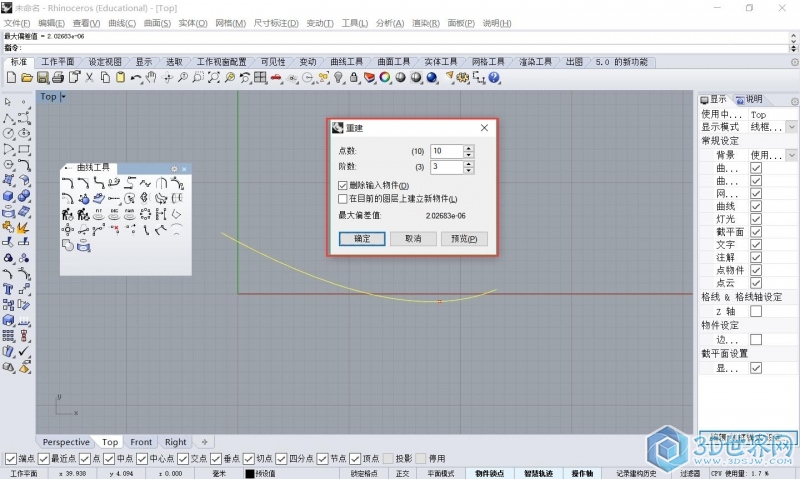Click the Zoom window magnifier icon
This screenshot has height=479, width=800.
pyautogui.click(x=198, y=78)
